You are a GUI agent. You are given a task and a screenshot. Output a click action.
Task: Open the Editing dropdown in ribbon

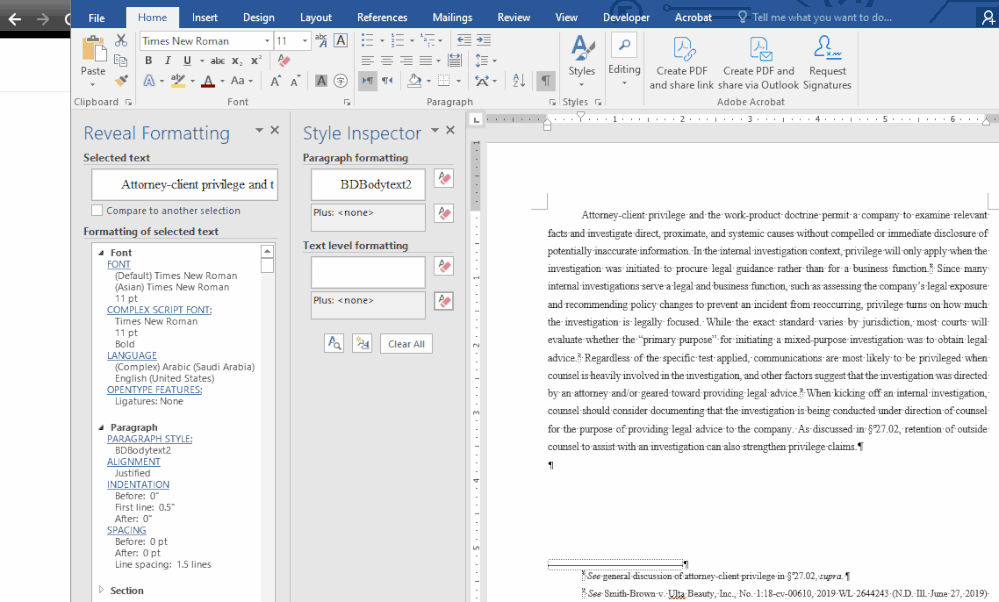(x=624, y=68)
